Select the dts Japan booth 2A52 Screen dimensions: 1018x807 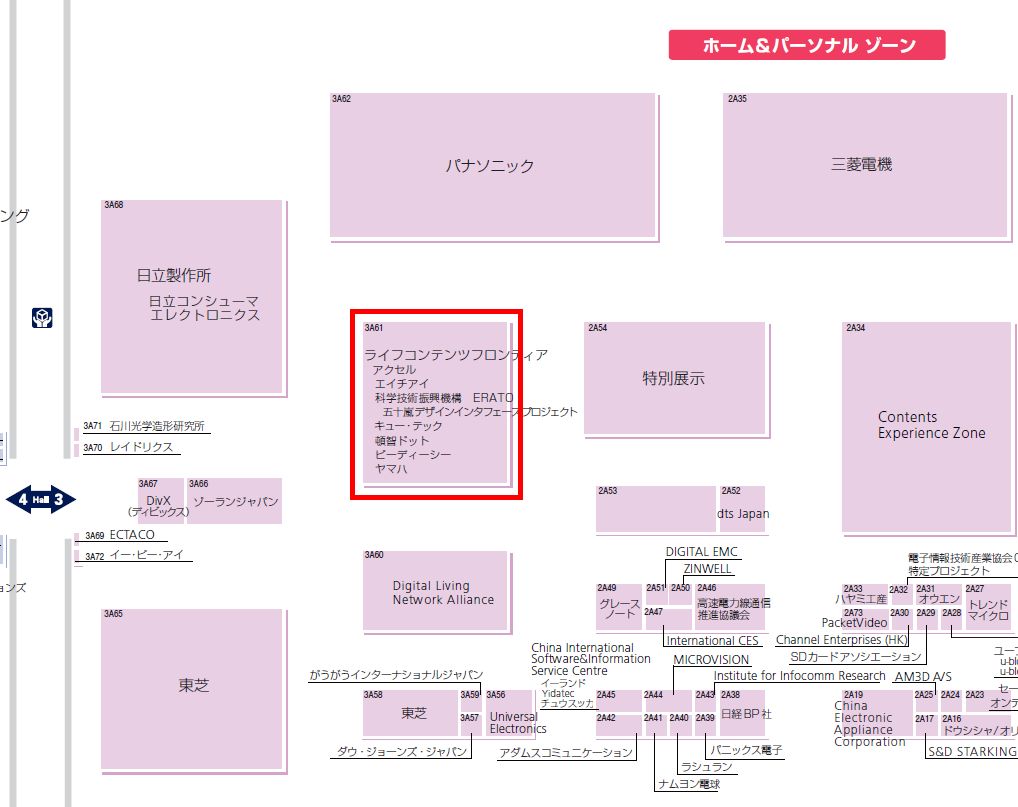[x=742, y=508]
